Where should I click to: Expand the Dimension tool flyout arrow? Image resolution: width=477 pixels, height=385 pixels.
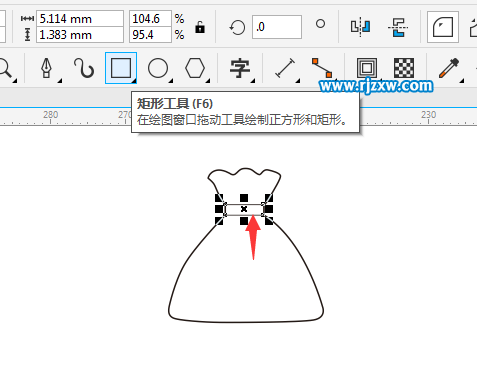tap(298, 81)
